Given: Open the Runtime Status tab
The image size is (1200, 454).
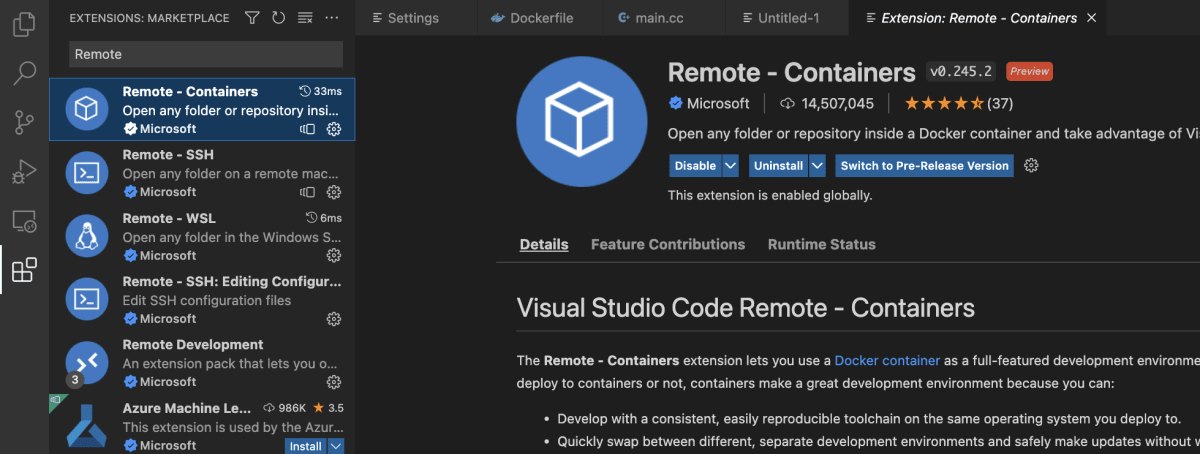Looking at the screenshot, I should pyautogui.click(x=821, y=244).
